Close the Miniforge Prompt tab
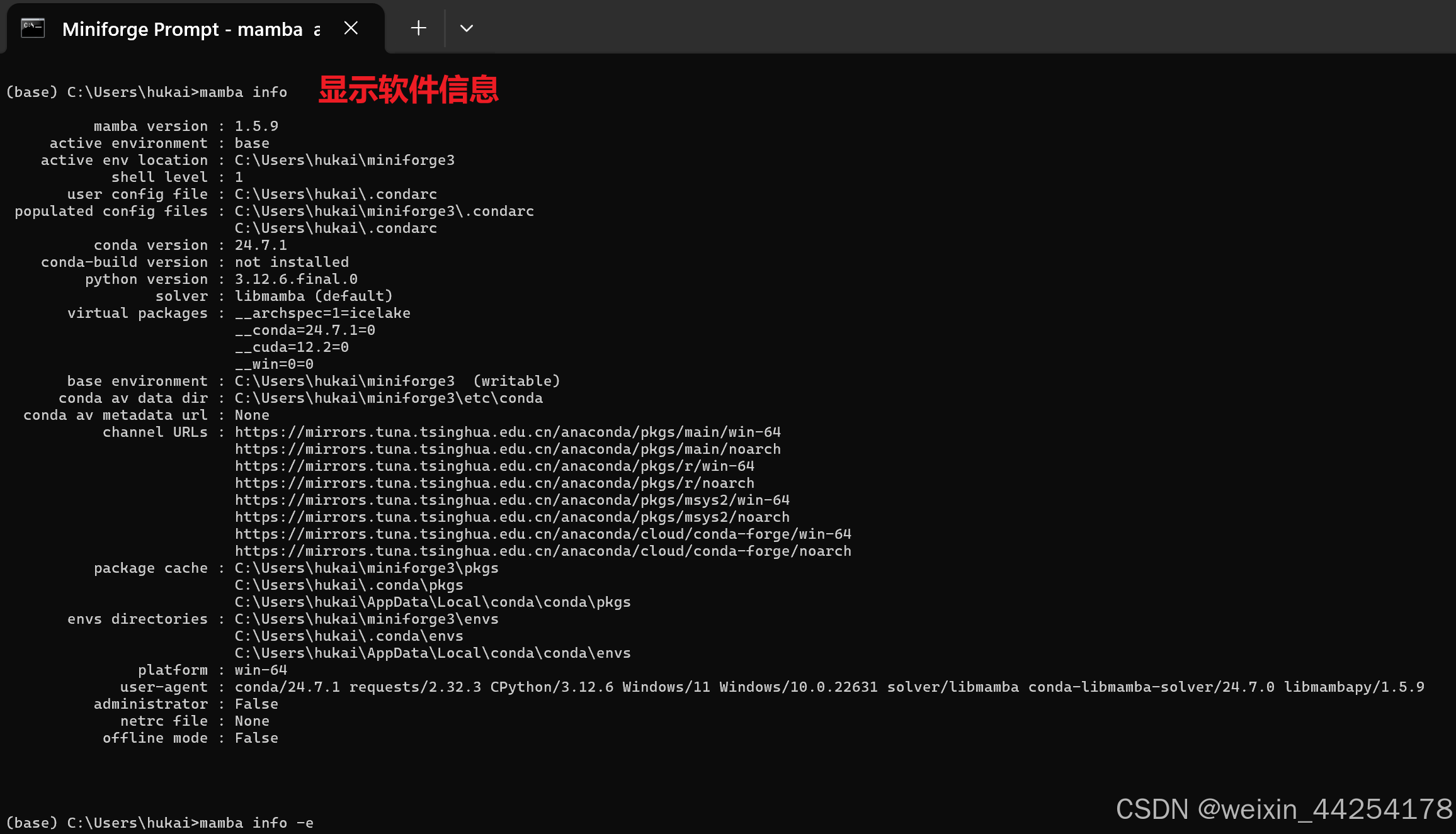 pos(351,28)
